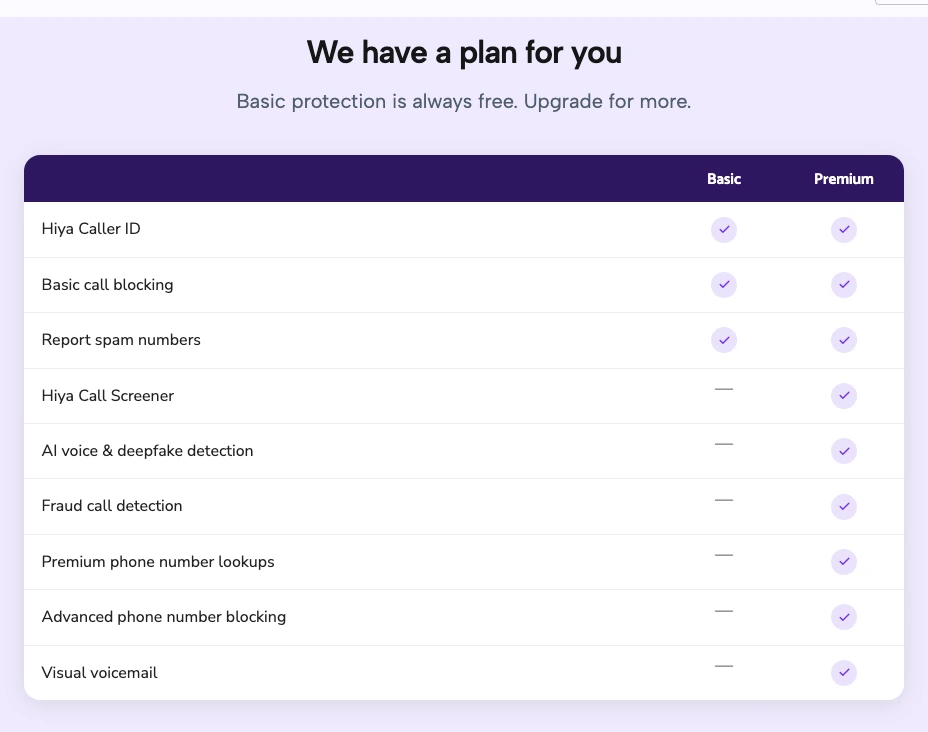Click Basic dash for Visual voicemail
928x732 pixels.
point(724,666)
